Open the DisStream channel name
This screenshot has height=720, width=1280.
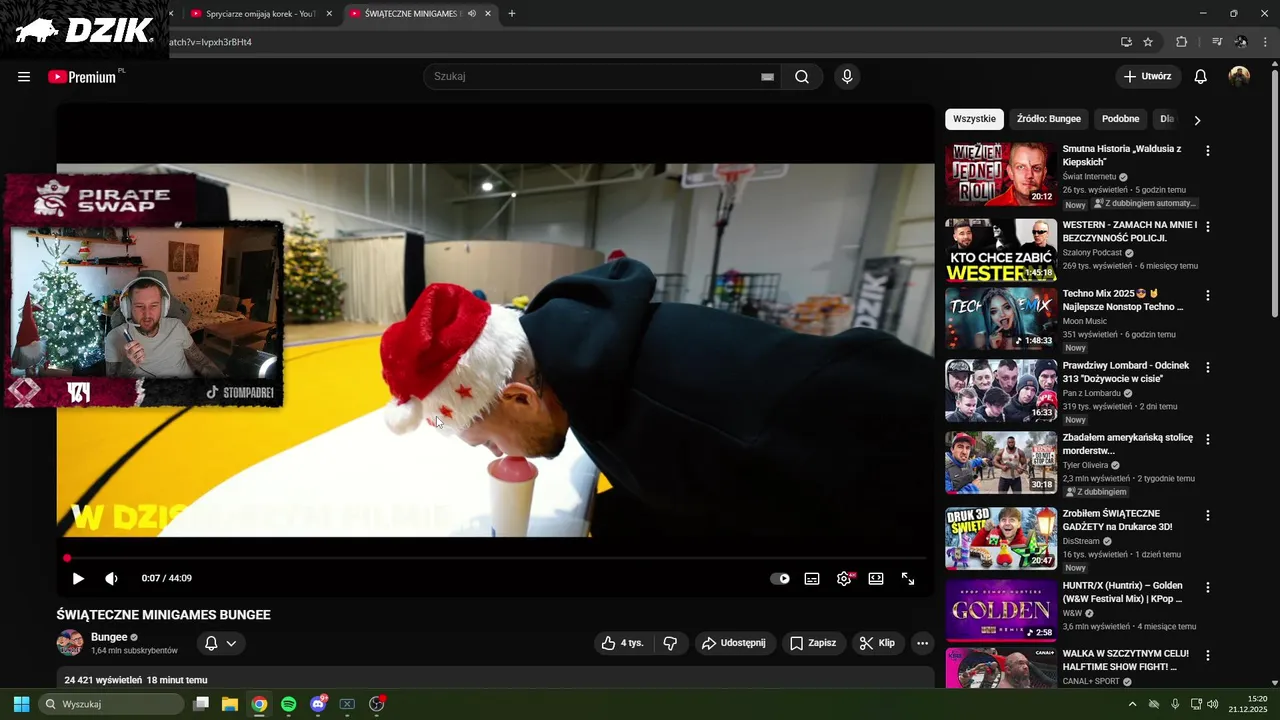(x=1081, y=541)
